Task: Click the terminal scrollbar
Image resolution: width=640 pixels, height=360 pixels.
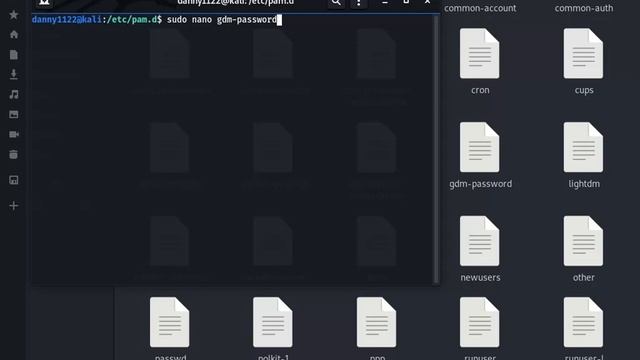Action: [x=436, y=149]
